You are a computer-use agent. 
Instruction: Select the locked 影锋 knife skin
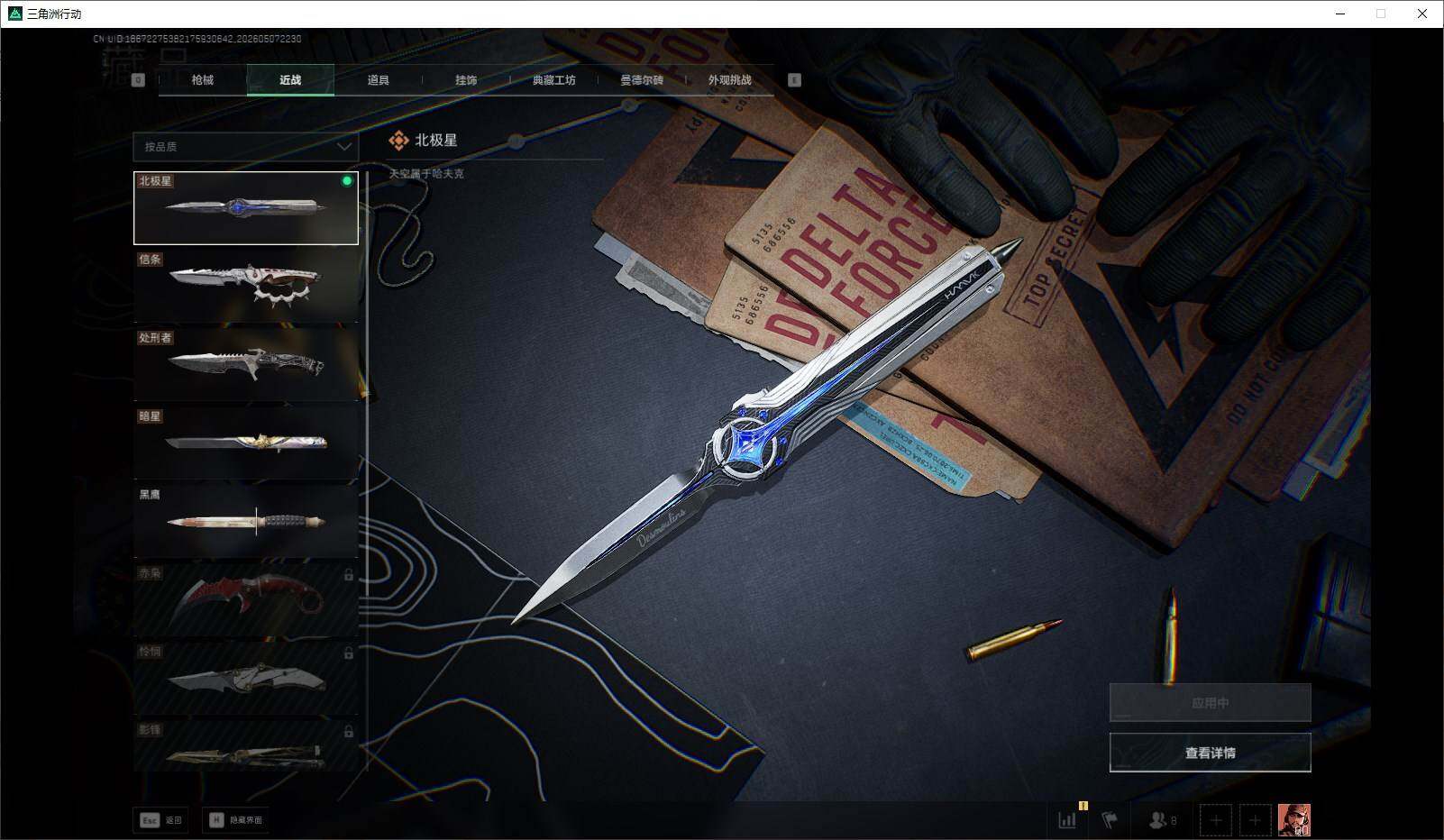[246, 746]
